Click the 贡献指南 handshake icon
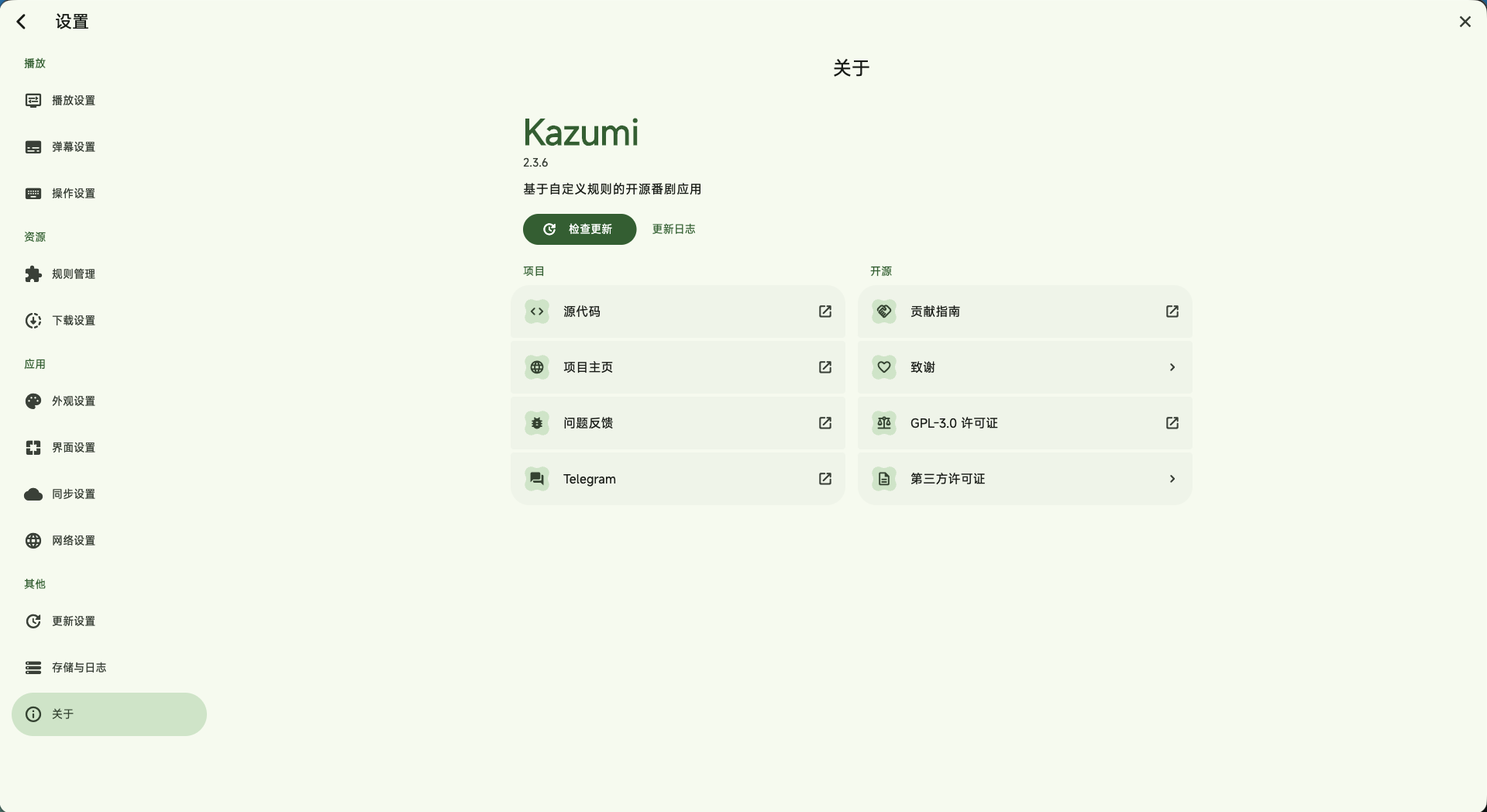1487x812 pixels. point(884,311)
